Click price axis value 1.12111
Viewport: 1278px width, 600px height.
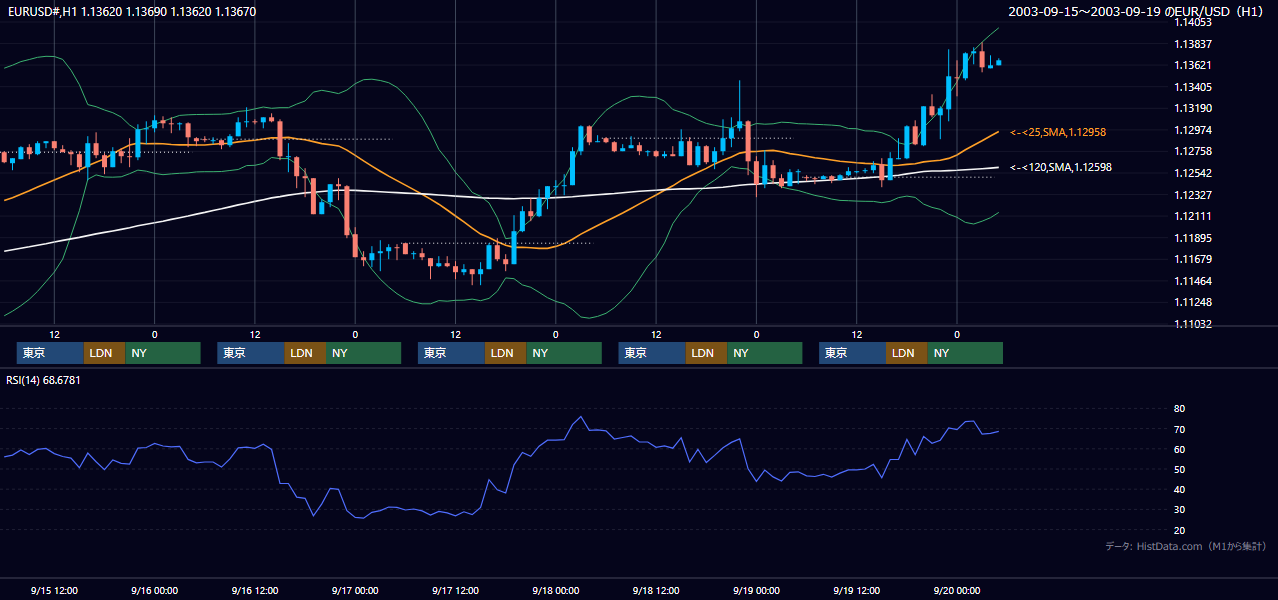(1193, 216)
